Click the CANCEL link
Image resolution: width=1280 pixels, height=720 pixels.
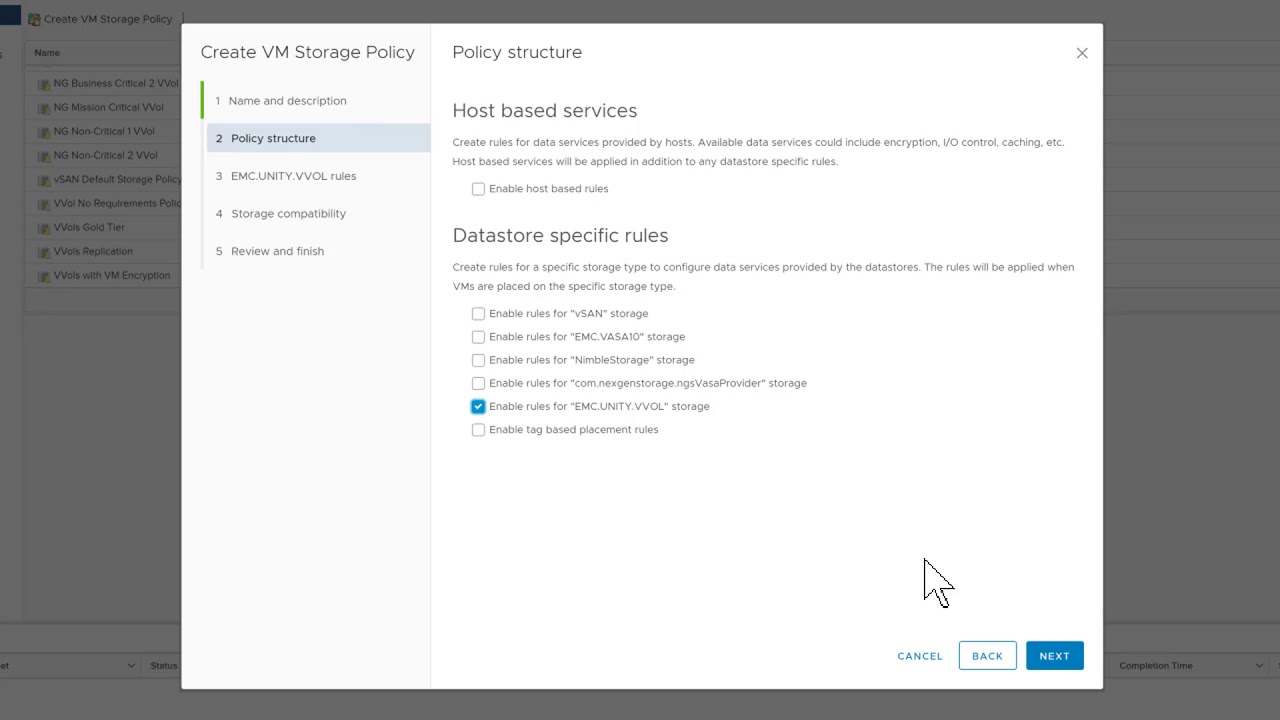[920, 656]
